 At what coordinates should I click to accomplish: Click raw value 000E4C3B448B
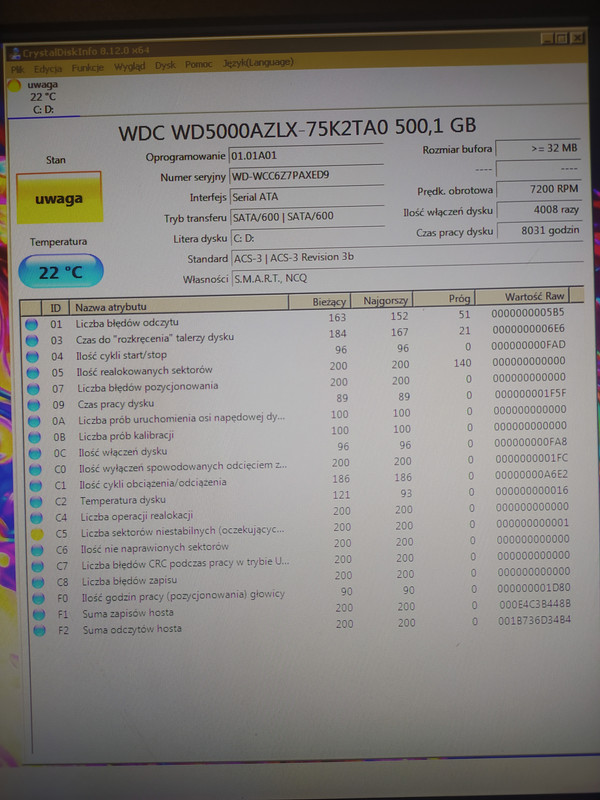click(535, 605)
